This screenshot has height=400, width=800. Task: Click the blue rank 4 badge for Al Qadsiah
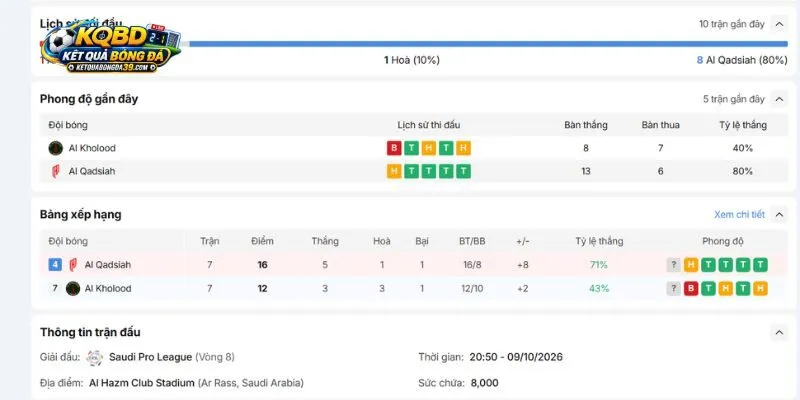point(55,265)
